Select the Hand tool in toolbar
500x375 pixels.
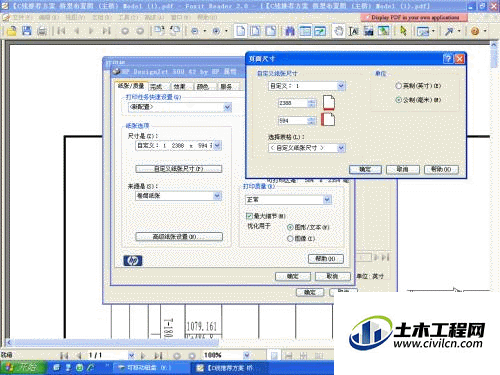click(339, 31)
